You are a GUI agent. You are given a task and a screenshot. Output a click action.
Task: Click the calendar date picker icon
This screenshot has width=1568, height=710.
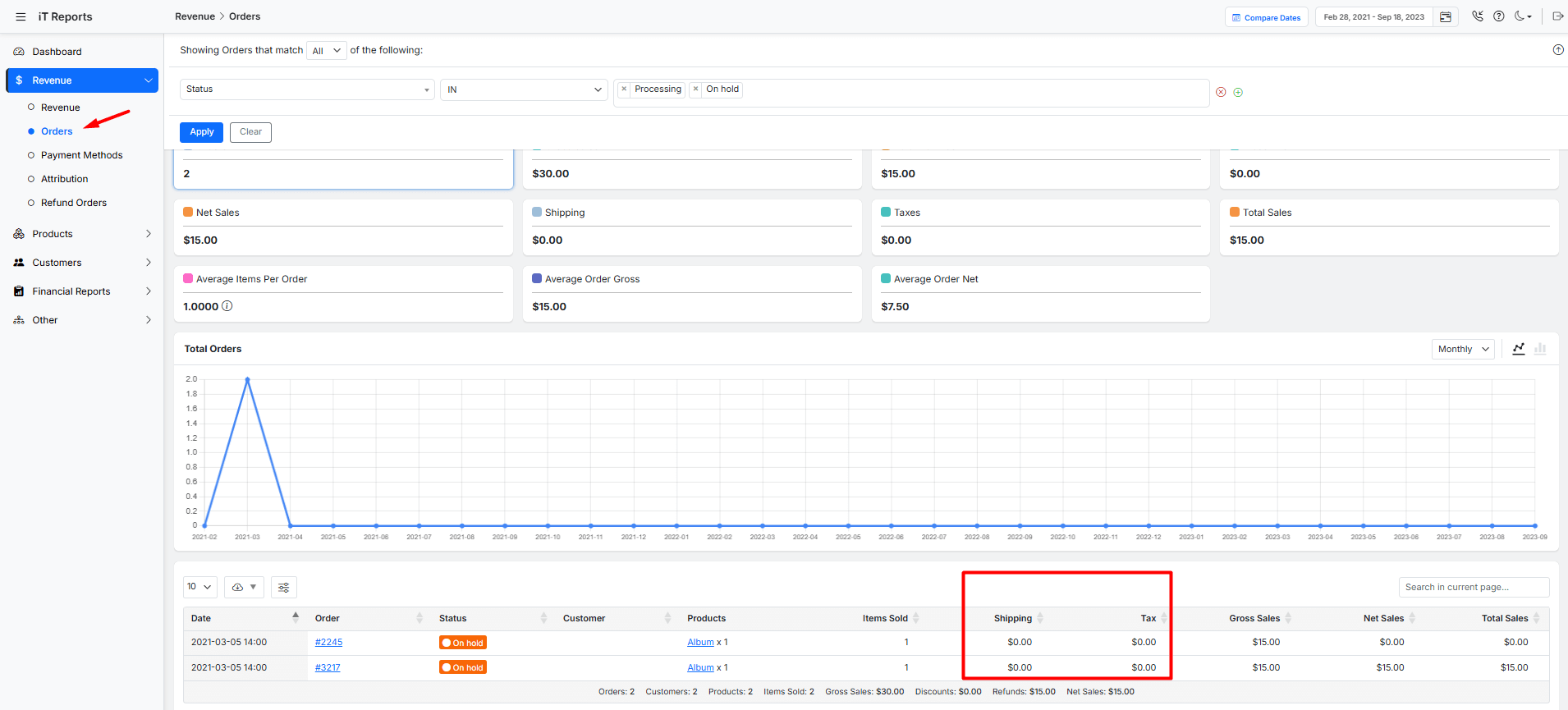[1446, 17]
